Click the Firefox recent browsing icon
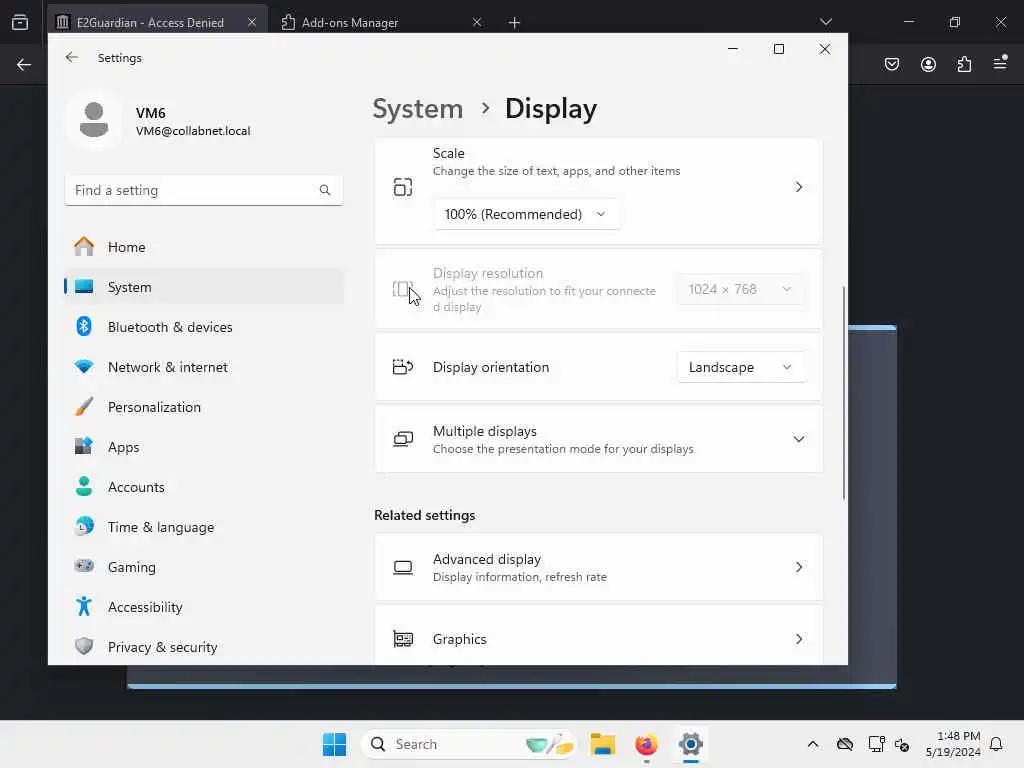1024x768 pixels. [x=20, y=22]
